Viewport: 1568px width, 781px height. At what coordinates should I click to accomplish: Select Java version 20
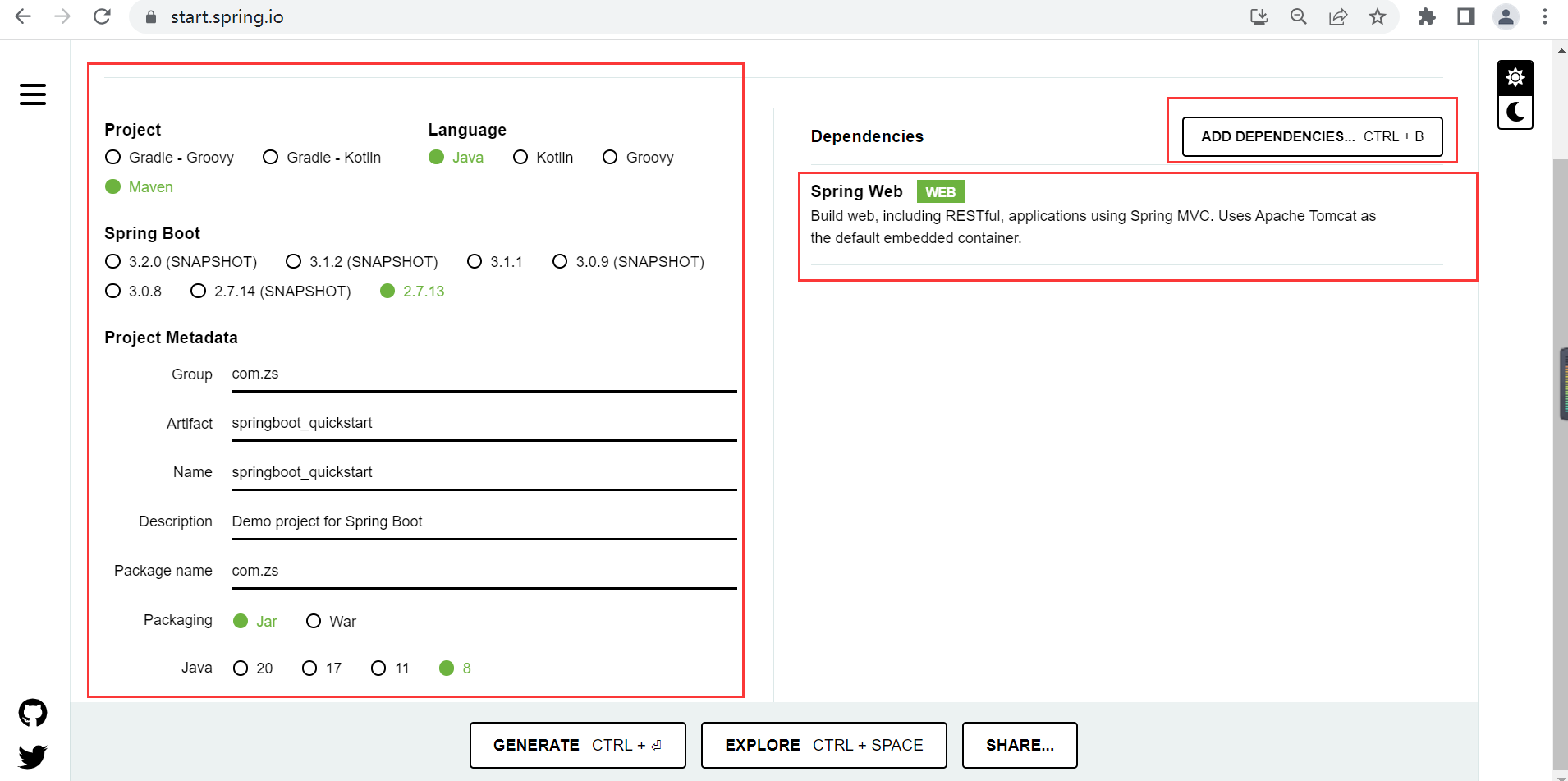point(253,668)
